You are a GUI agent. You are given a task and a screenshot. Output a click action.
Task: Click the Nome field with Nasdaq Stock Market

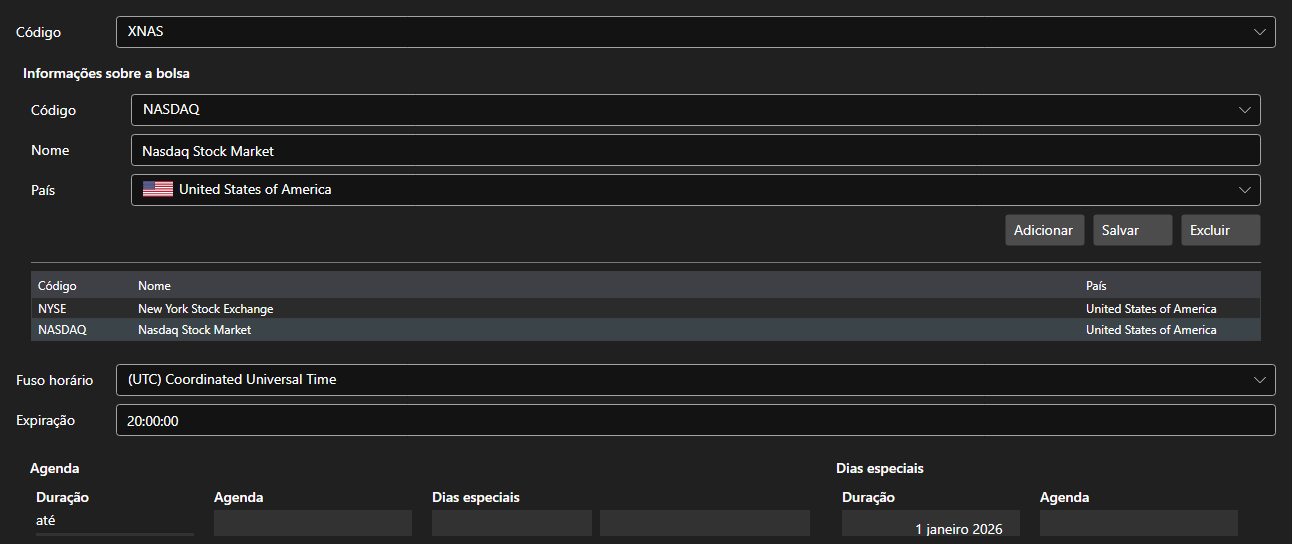(695, 151)
